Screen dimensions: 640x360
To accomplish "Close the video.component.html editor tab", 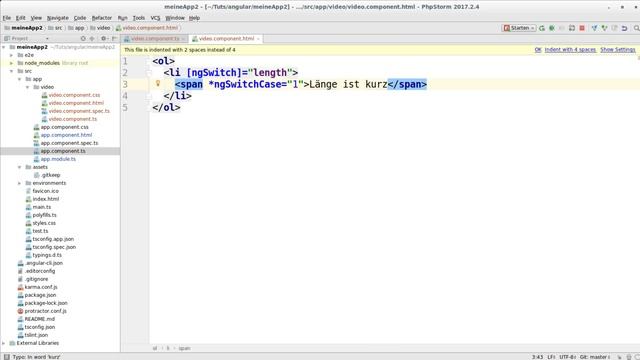I will click(258, 39).
